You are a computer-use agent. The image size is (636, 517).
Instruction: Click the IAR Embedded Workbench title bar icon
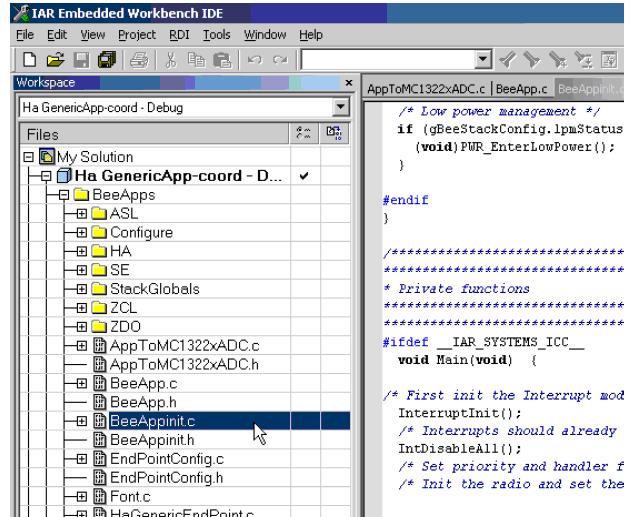[21, 13]
